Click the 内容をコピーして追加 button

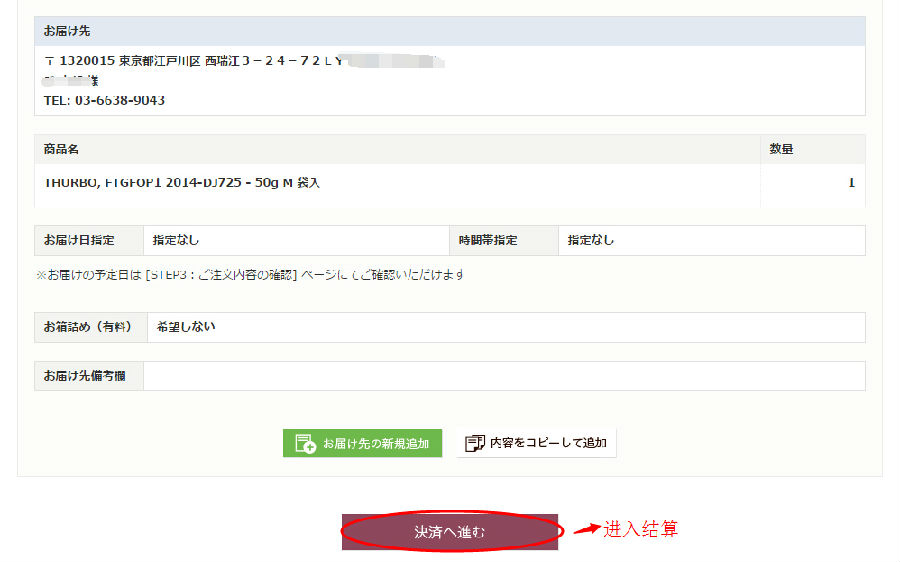(x=536, y=443)
